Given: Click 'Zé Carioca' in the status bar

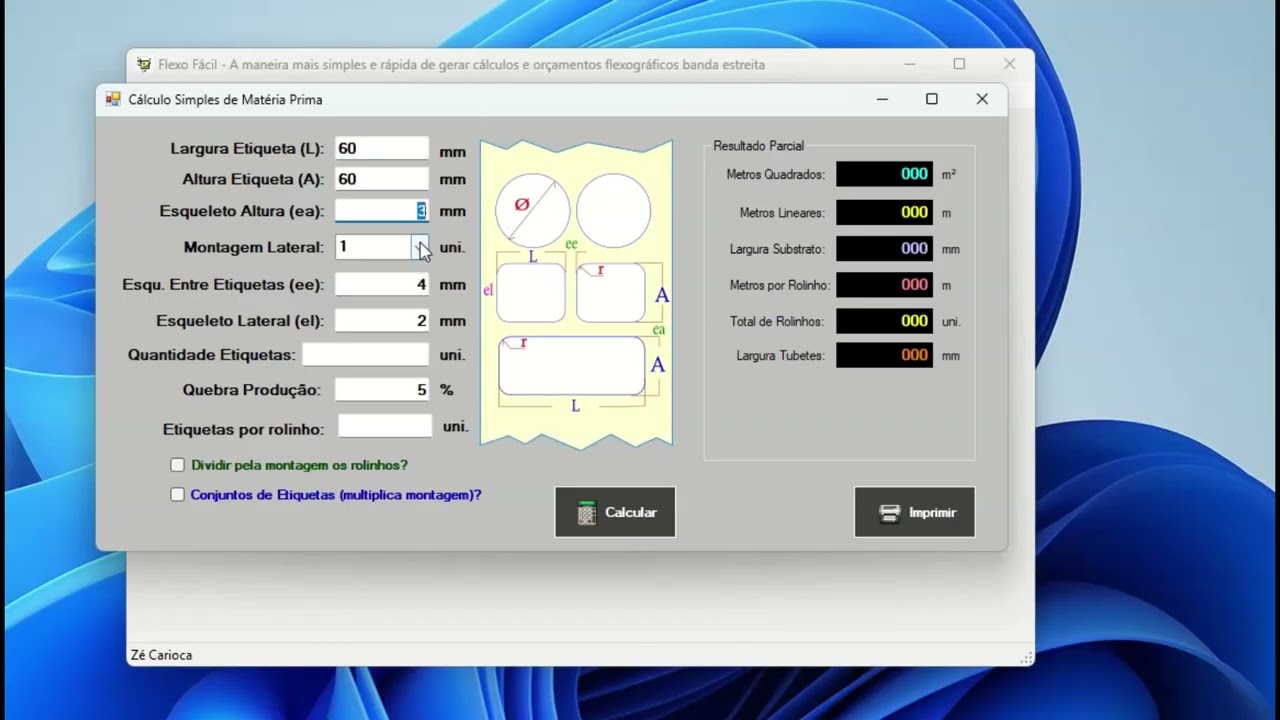Looking at the screenshot, I should point(161,655).
